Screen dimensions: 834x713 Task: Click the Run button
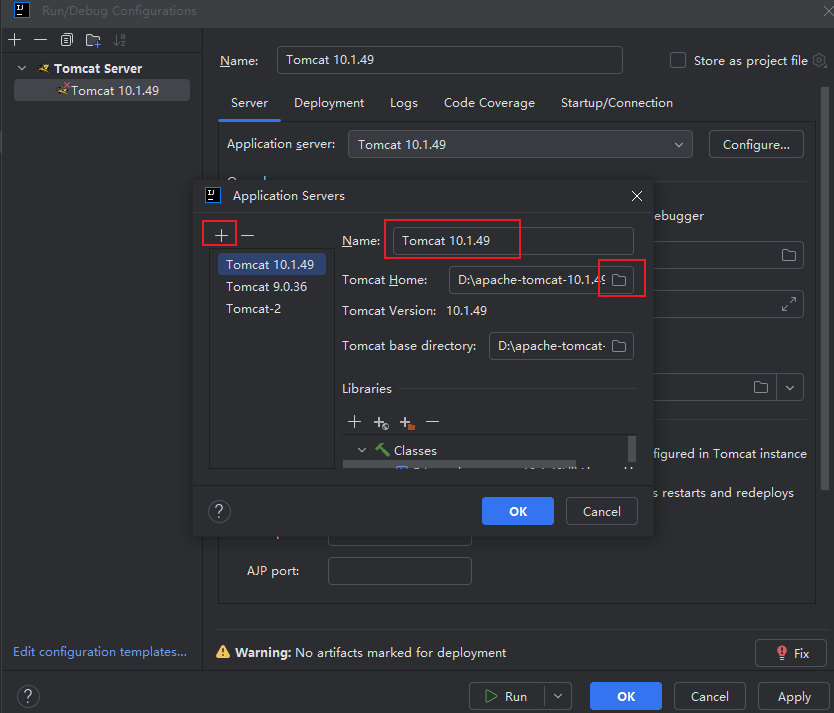507,696
